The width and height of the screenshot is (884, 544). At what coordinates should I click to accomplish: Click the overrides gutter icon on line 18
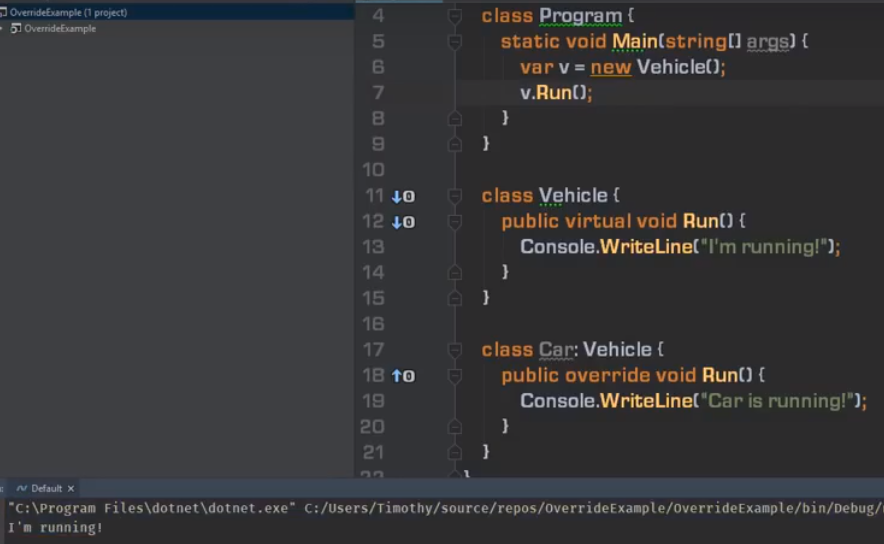click(x=403, y=376)
